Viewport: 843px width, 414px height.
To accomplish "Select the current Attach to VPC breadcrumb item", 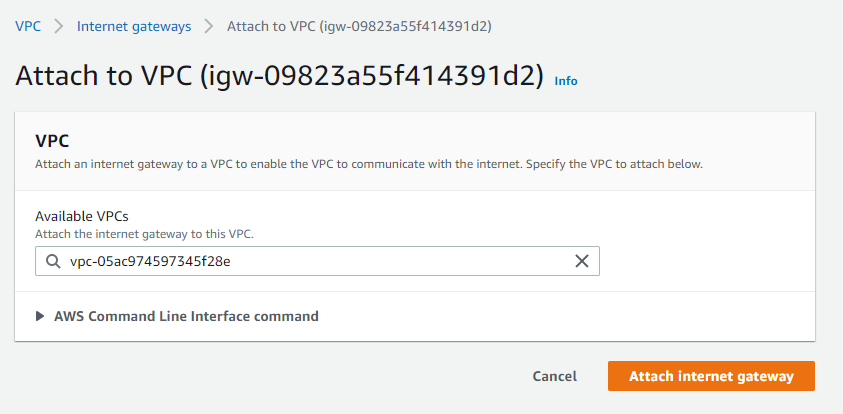I will (x=359, y=26).
